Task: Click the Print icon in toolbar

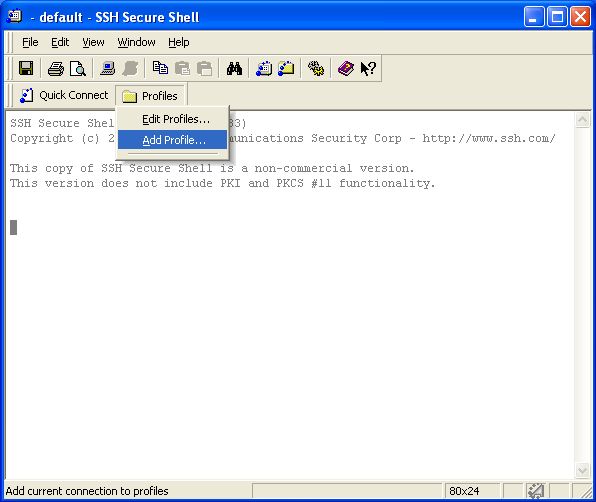Action: tap(56, 69)
